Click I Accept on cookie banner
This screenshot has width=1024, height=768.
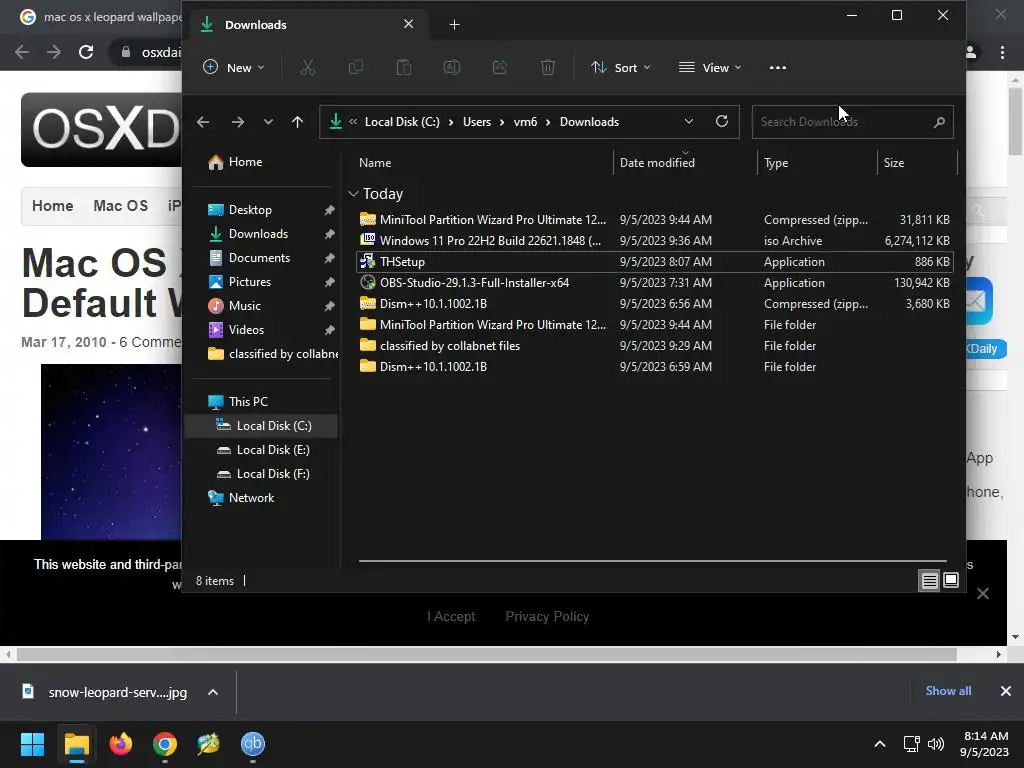pyautogui.click(x=451, y=616)
